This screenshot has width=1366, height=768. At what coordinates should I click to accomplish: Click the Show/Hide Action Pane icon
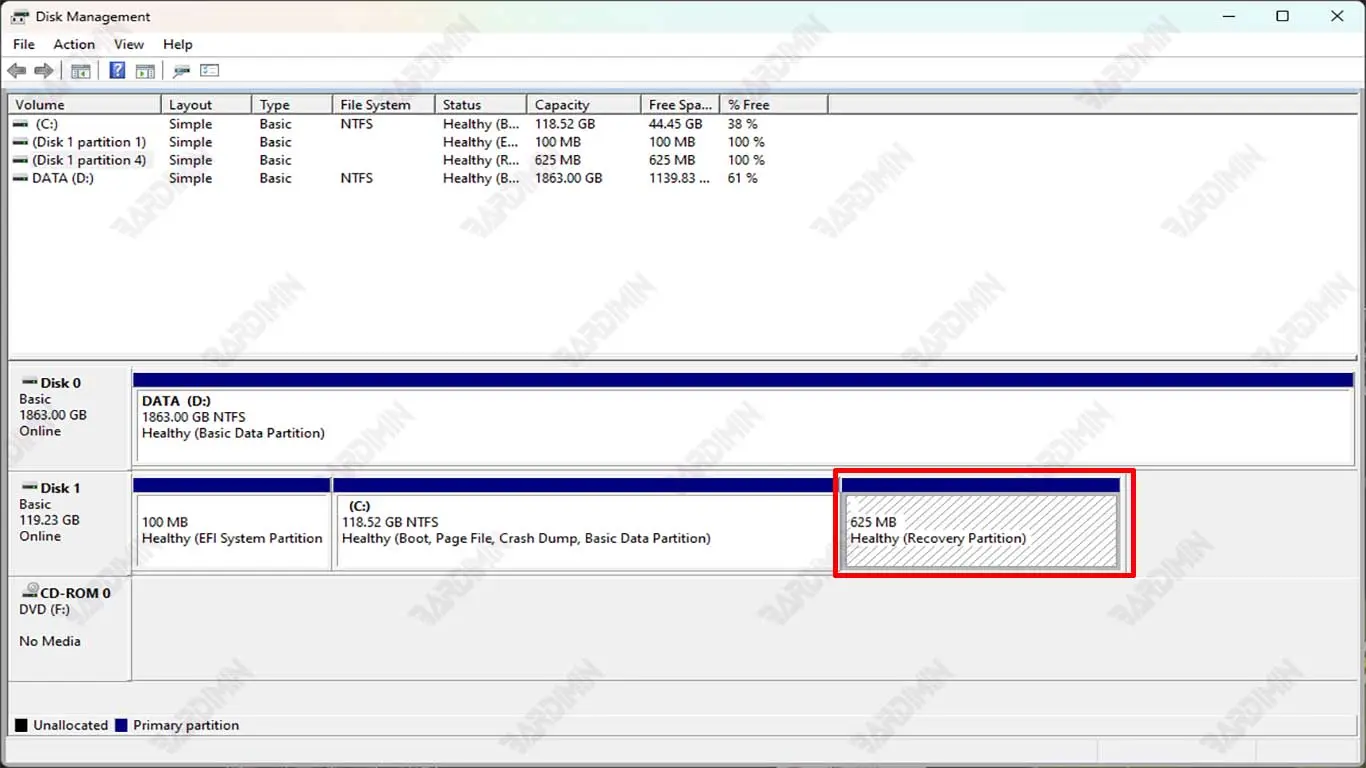click(x=146, y=71)
